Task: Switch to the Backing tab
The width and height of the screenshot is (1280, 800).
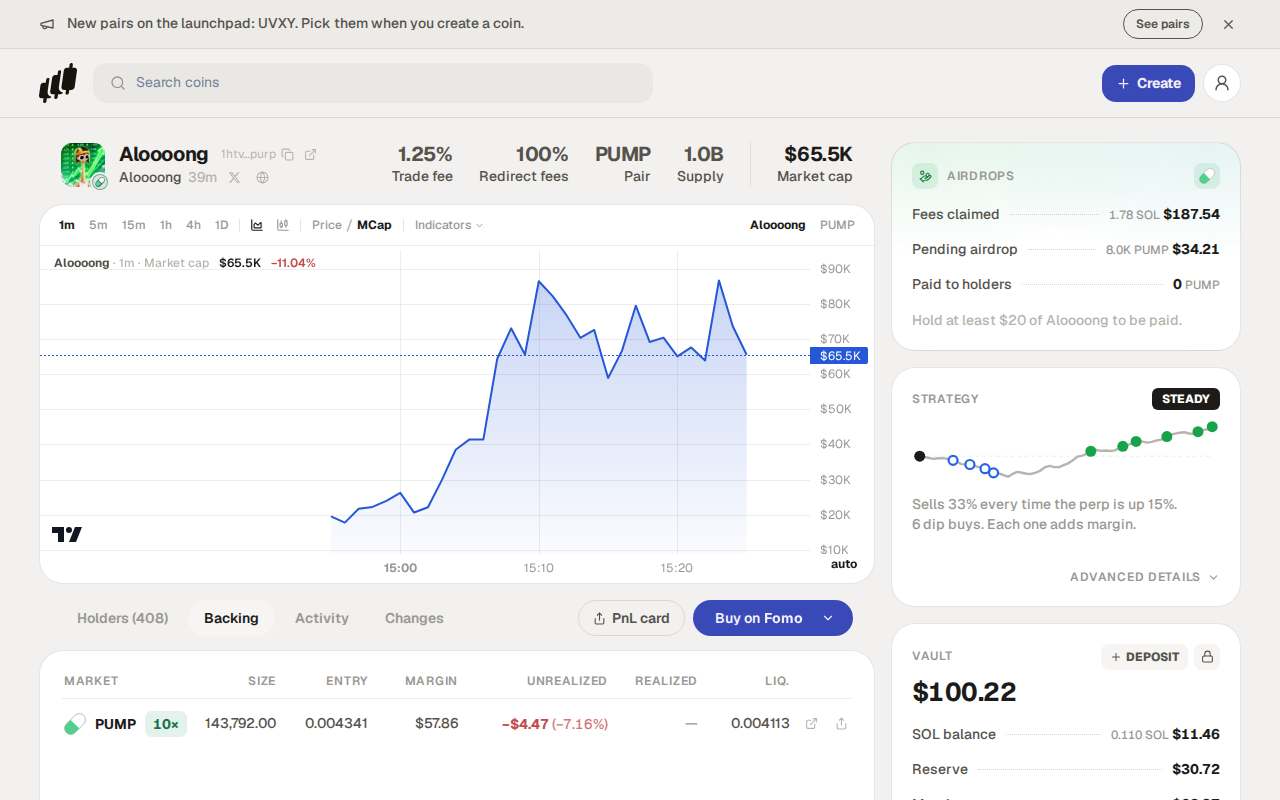Action: coord(231,618)
